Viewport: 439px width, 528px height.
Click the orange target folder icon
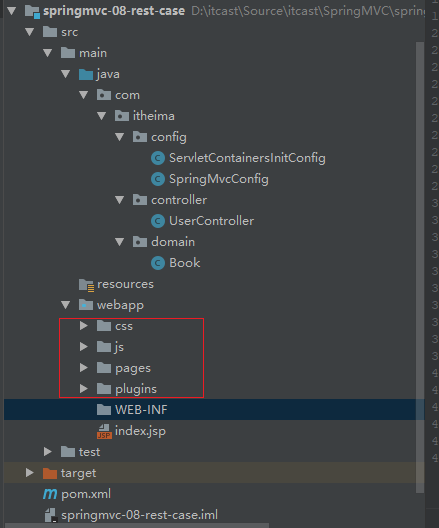pyautogui.click(x=50, y=473)
